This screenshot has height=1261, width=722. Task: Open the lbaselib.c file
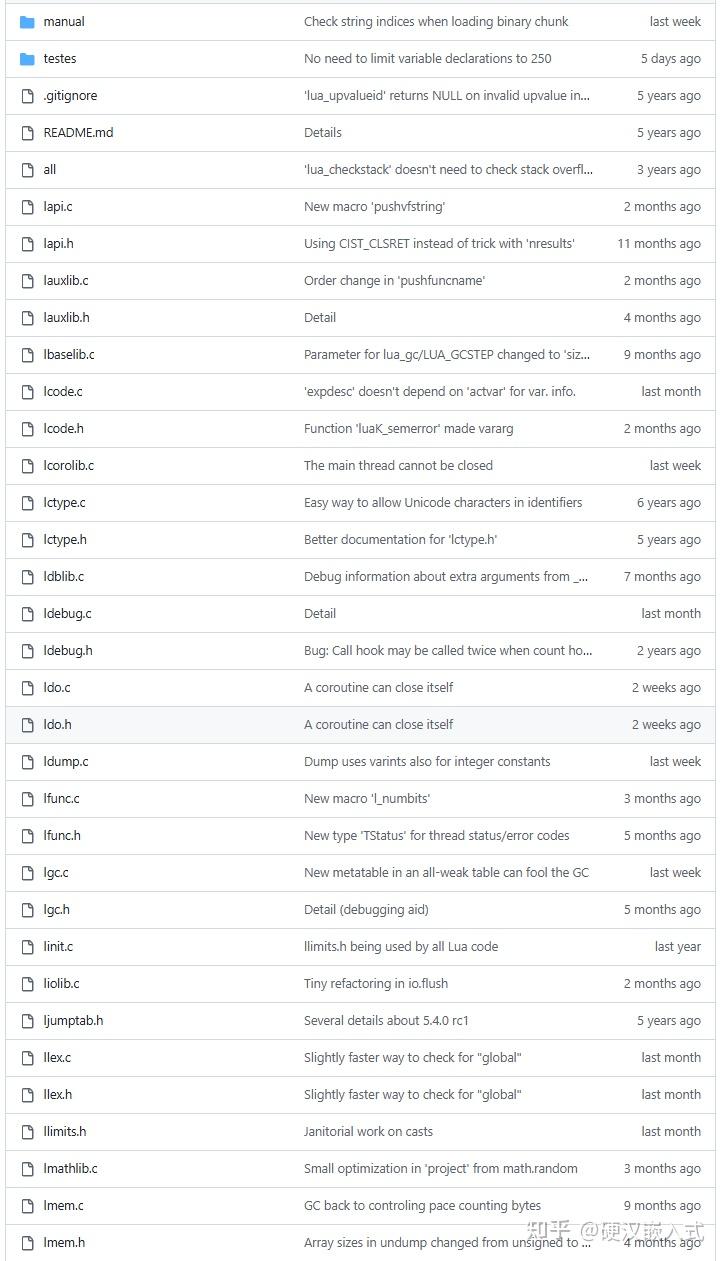coord(69,355)
